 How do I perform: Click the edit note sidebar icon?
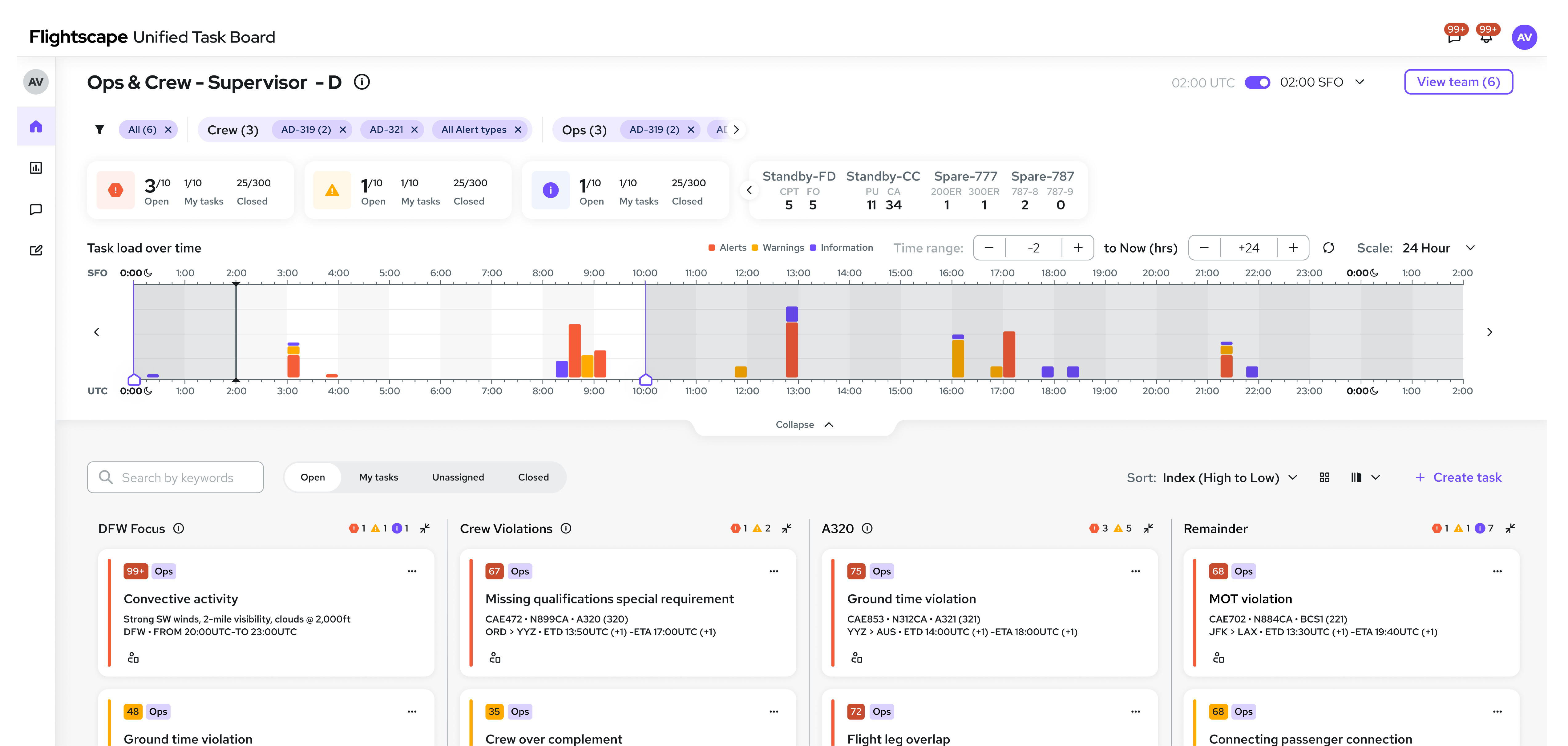(36, 250)
